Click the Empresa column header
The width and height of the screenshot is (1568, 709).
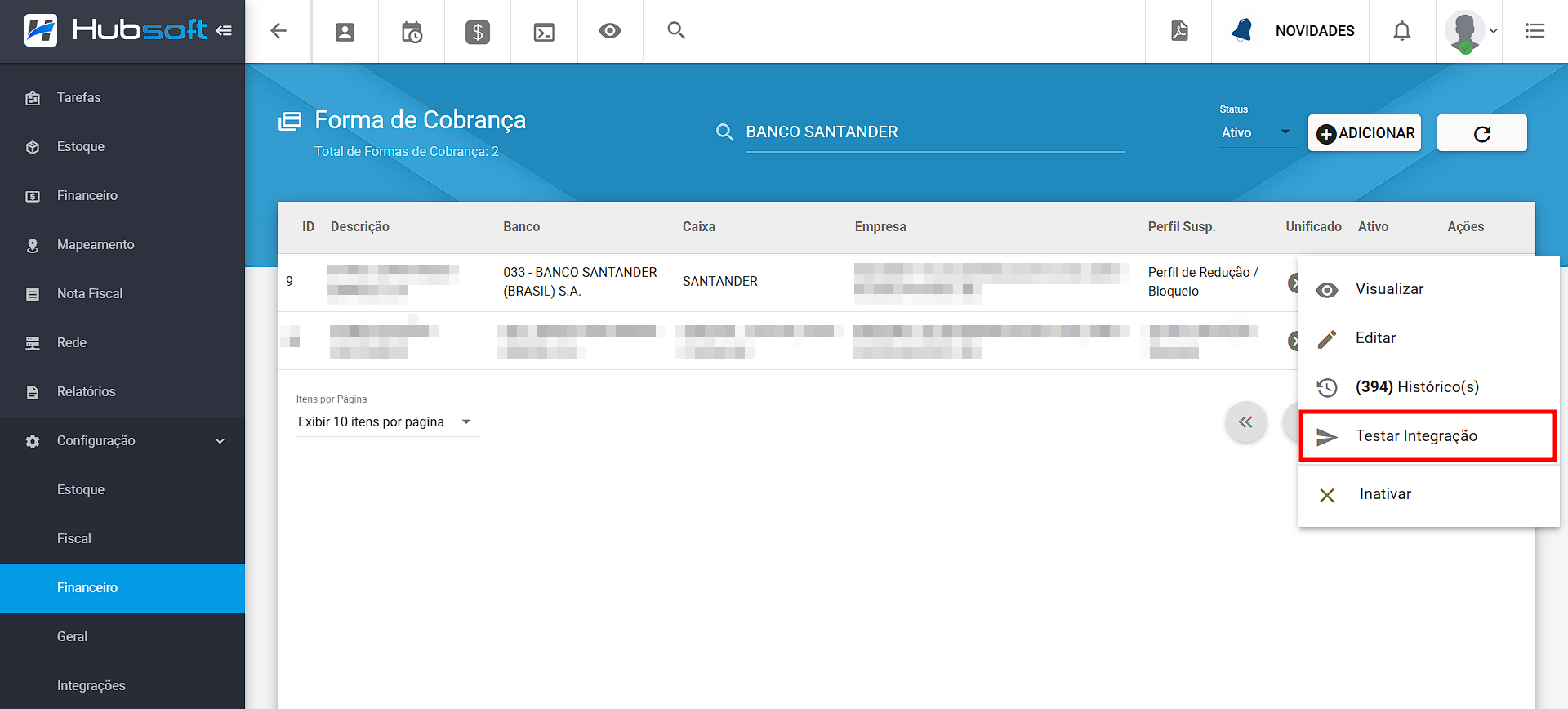tap(880, 227)
